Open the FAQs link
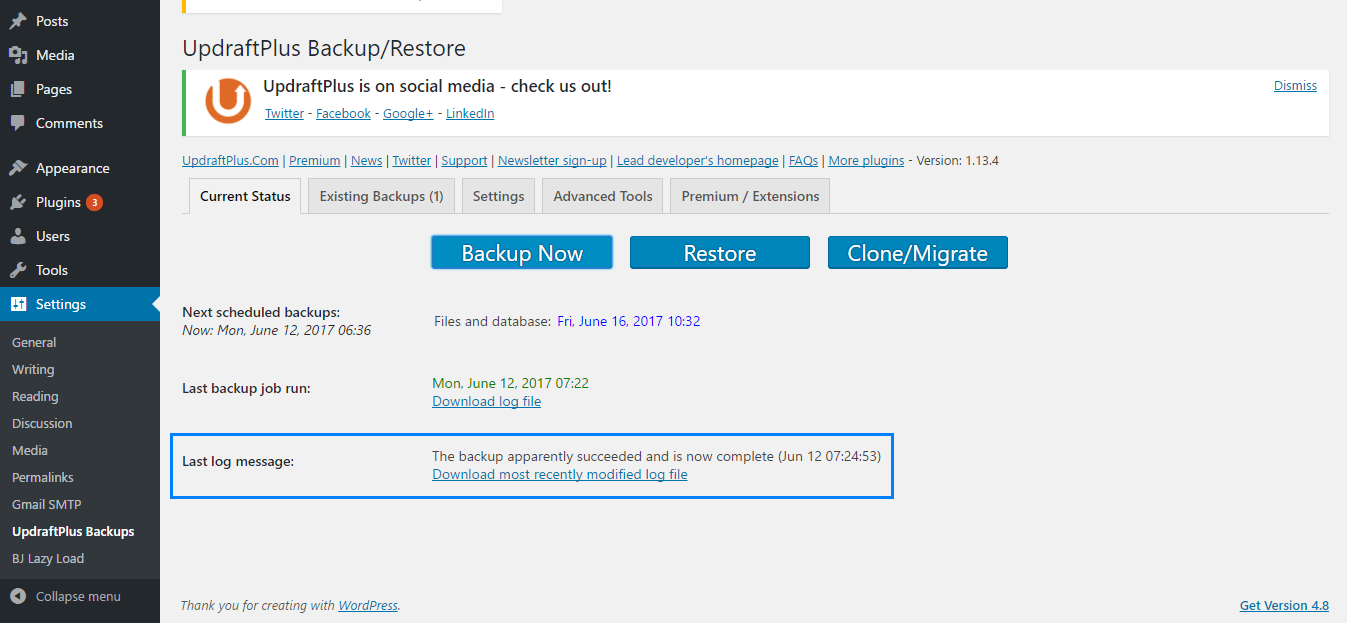 coord(803,160)
